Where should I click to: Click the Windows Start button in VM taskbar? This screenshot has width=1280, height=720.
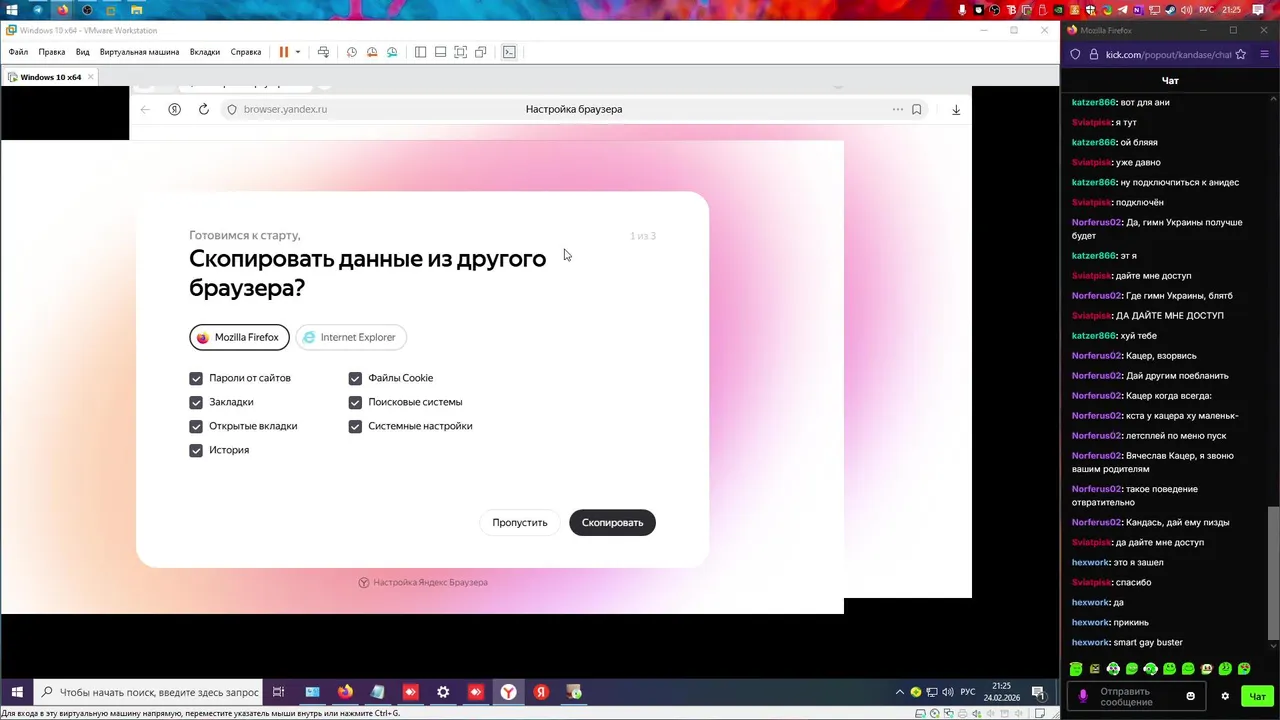[x=17, y=692]
